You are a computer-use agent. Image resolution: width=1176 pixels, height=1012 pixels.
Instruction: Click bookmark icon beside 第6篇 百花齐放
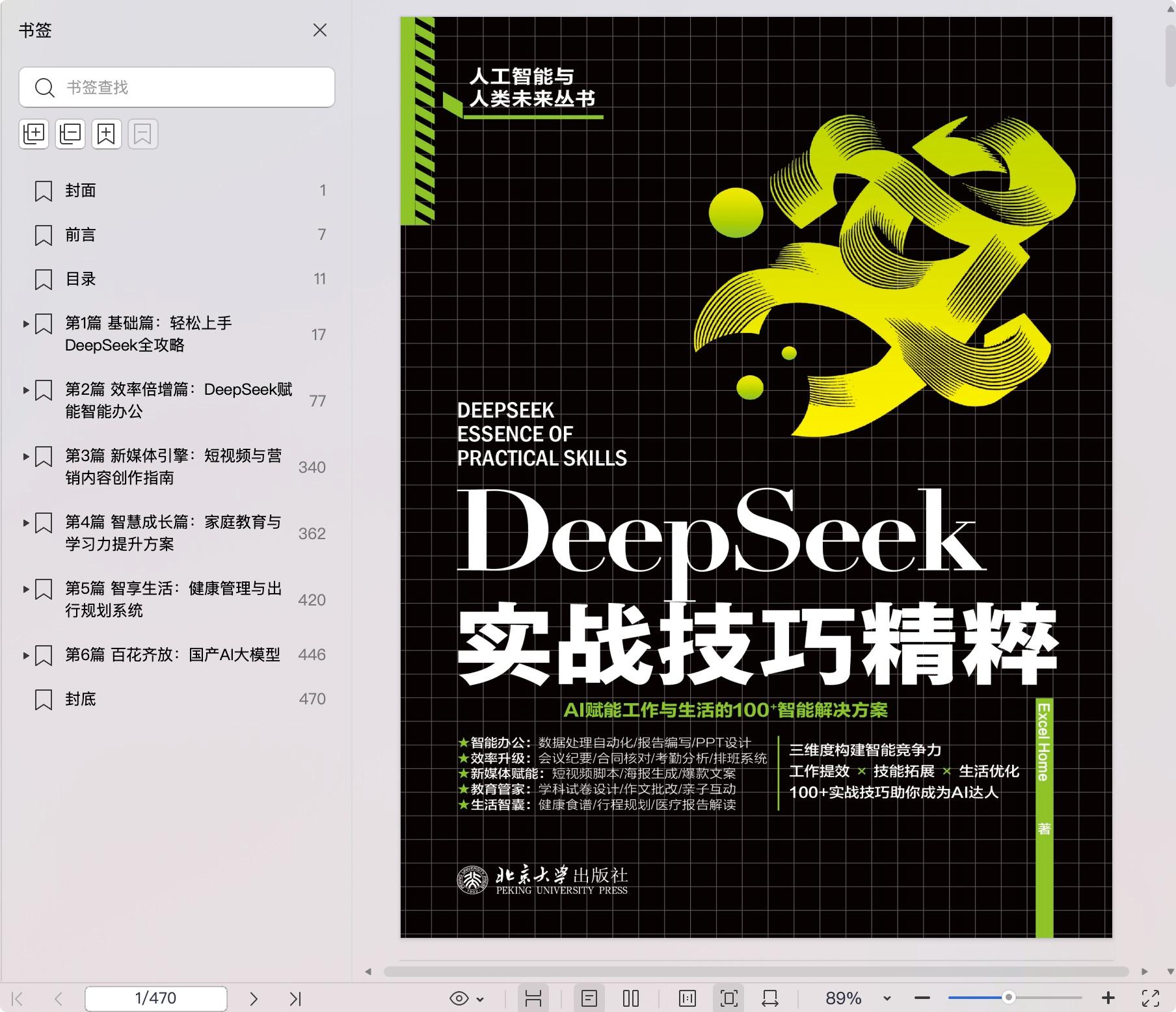pyautogui.click(x=44, y=655)
